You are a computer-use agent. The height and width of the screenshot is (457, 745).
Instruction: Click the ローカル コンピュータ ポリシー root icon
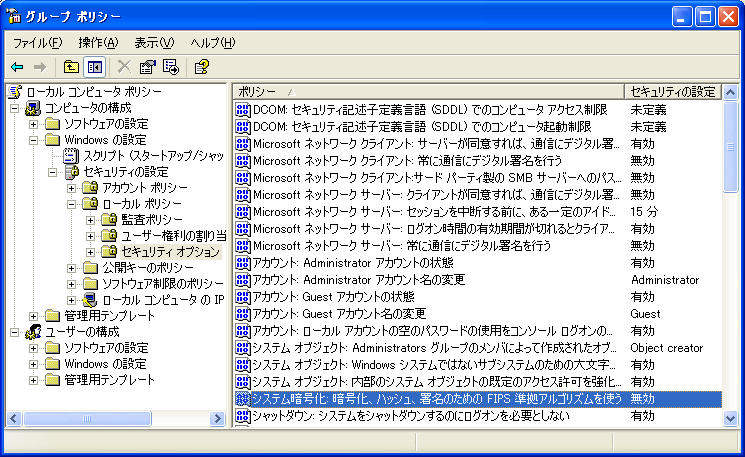point(15,92)
